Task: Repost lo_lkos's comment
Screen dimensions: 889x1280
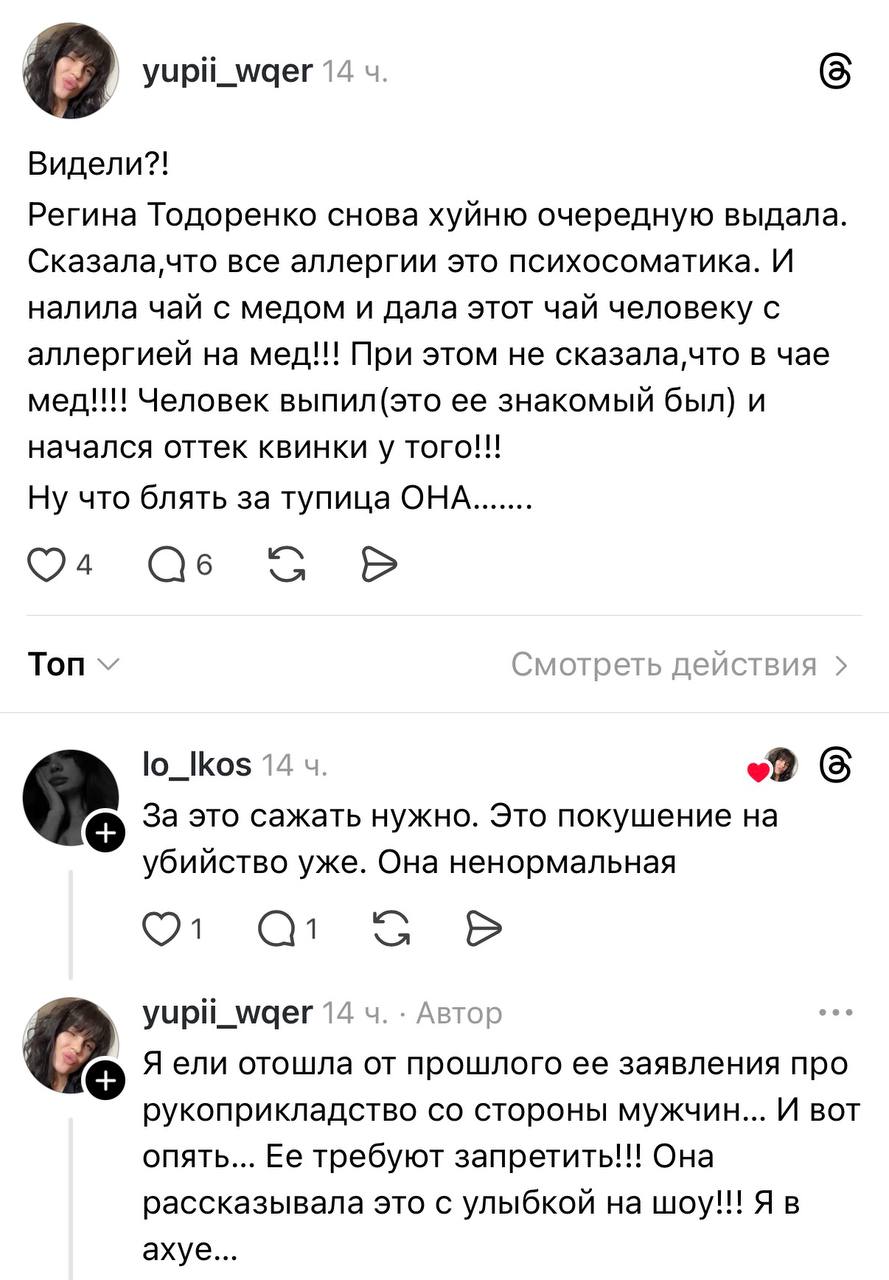Action: pos(389,930)
